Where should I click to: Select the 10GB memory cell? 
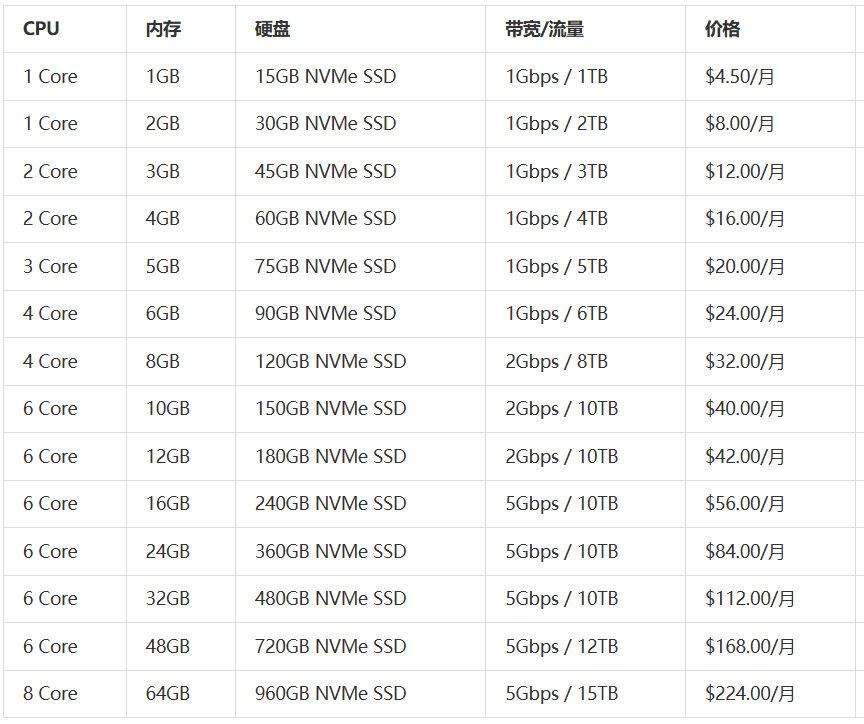(x=168, y=409)
